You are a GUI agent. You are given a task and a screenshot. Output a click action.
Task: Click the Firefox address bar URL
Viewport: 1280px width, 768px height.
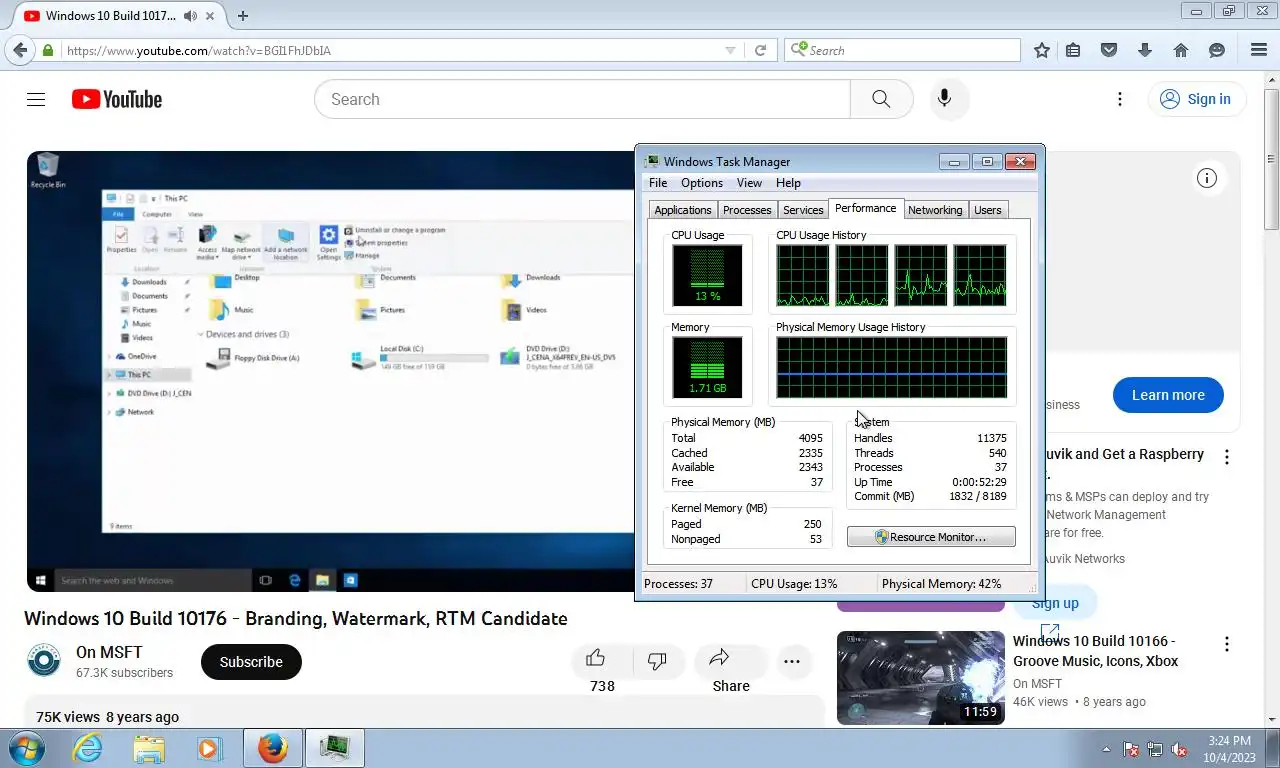click(x=198, y=50)
